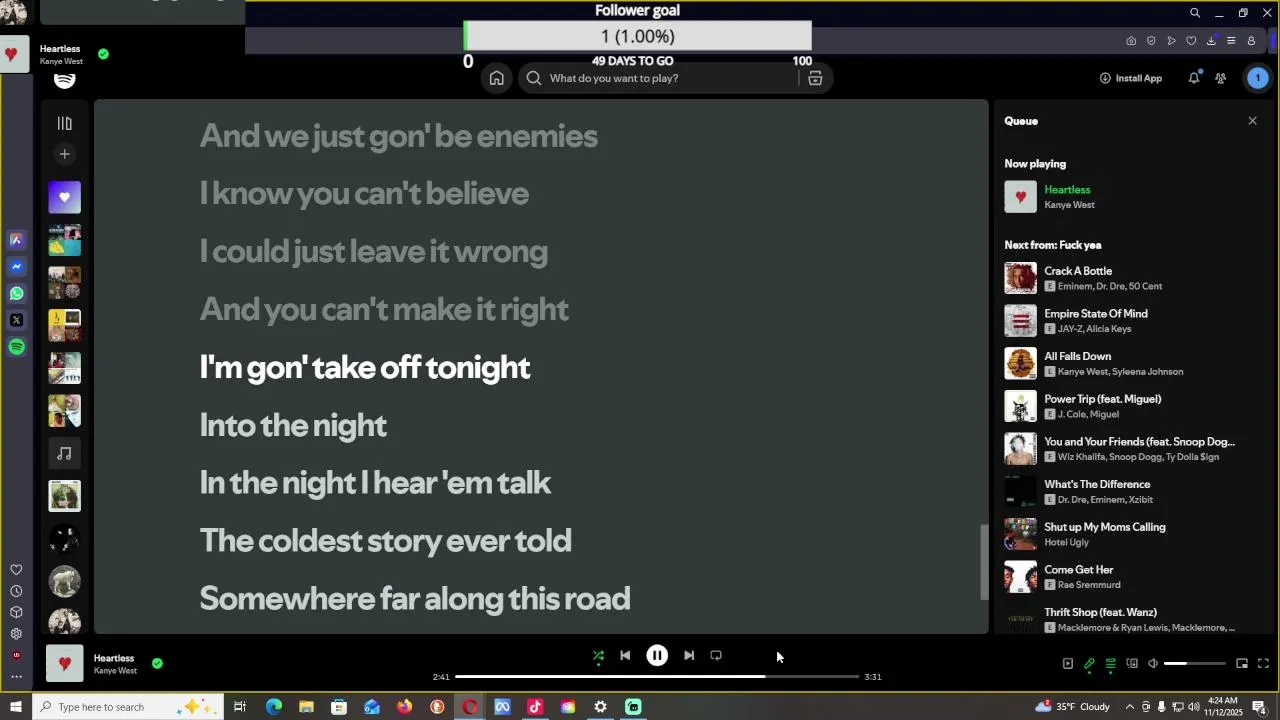The width and height of the screenshot is (1280, 720).
Task: Click the Install App link
Action: pyautogui.click(x=1131, y=78)
